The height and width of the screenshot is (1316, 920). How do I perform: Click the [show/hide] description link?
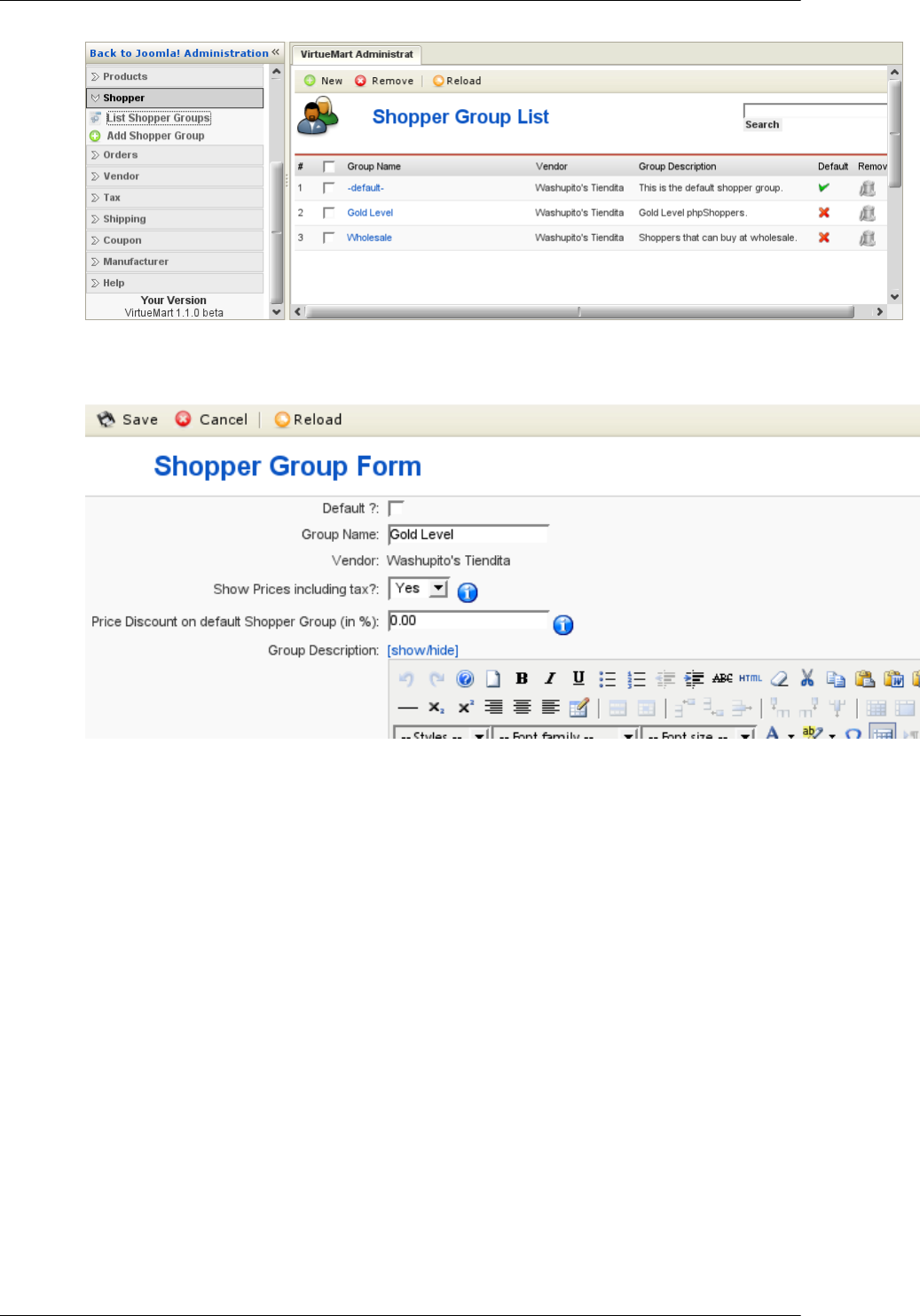(x=423, y=650)
